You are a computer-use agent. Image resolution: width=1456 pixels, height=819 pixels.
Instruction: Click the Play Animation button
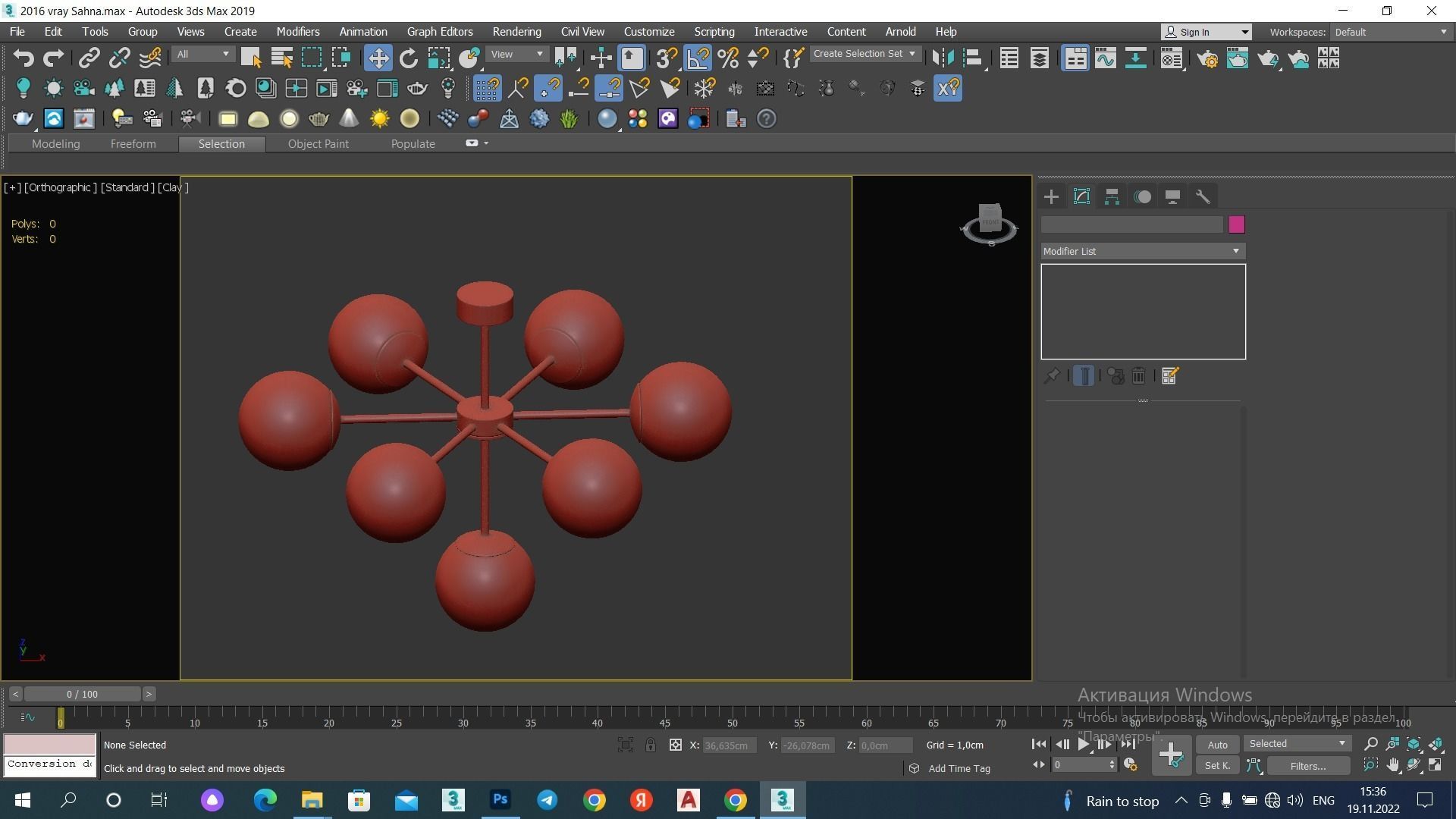(1084, 745)
